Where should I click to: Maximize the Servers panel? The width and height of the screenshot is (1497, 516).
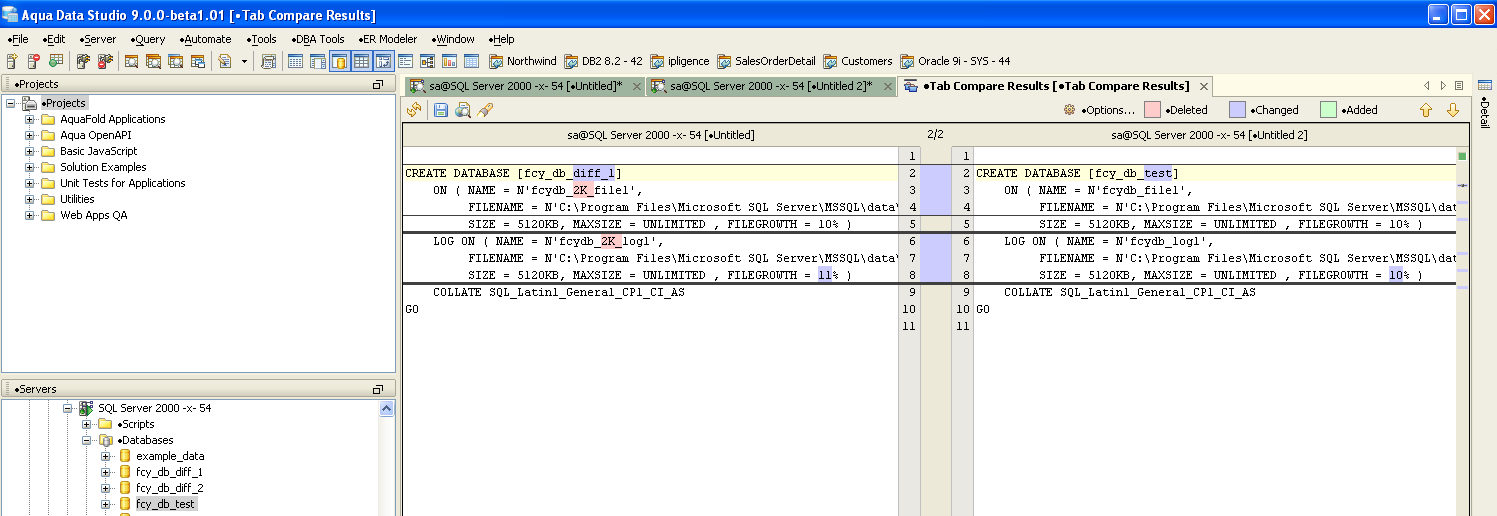click(x=378, y=389)
